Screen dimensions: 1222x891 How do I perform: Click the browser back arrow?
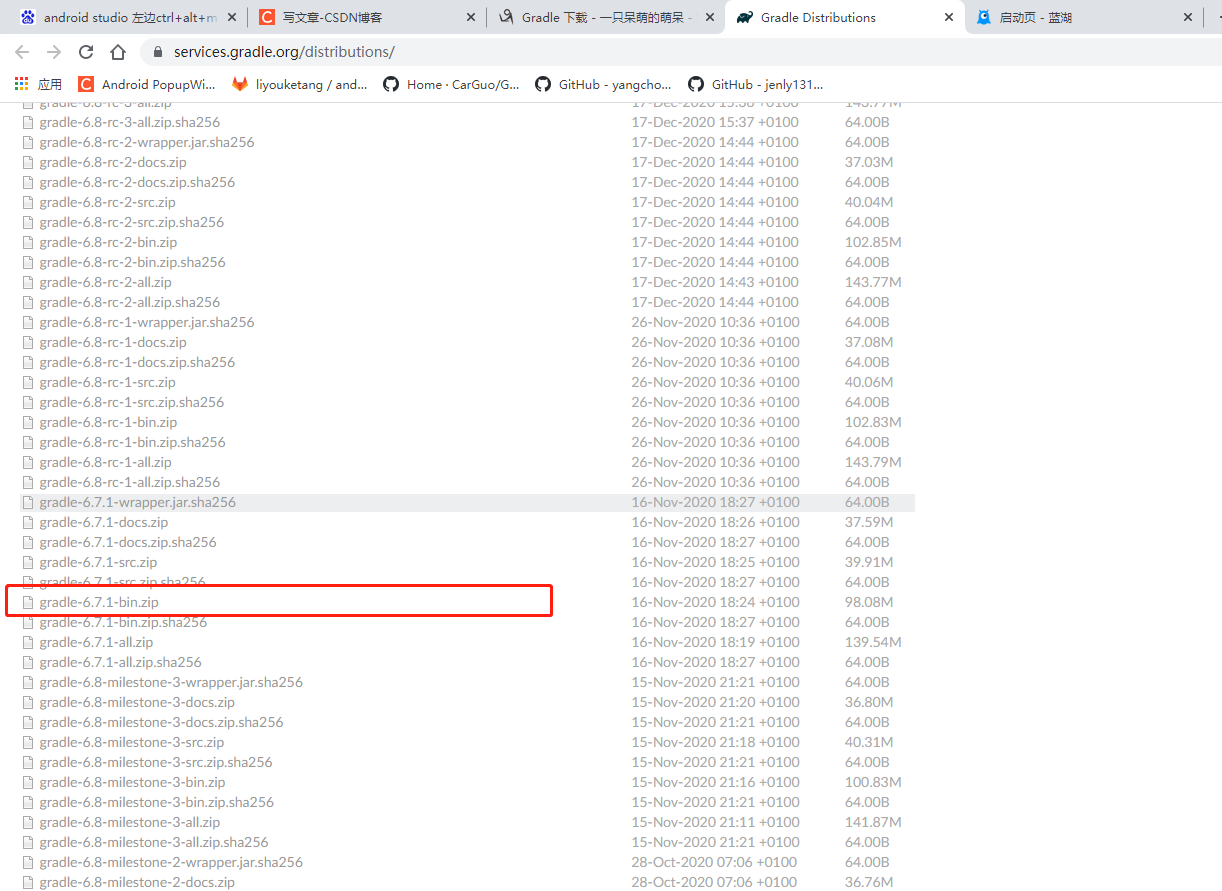pyautogui.click(x=22, y=52)
